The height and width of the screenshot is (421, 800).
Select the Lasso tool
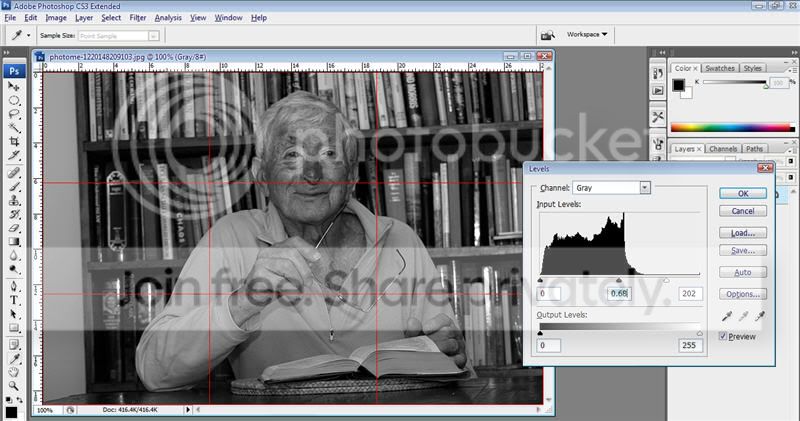click(15, 115)
